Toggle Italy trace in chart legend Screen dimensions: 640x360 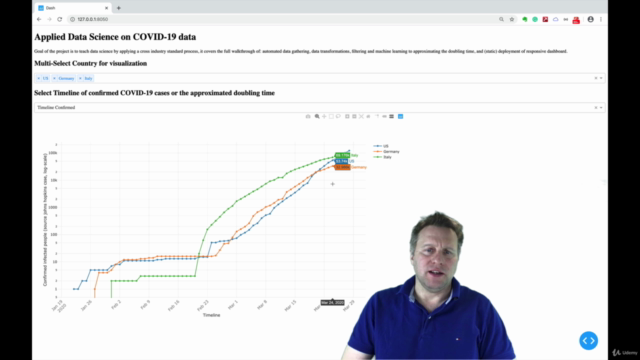382,157
